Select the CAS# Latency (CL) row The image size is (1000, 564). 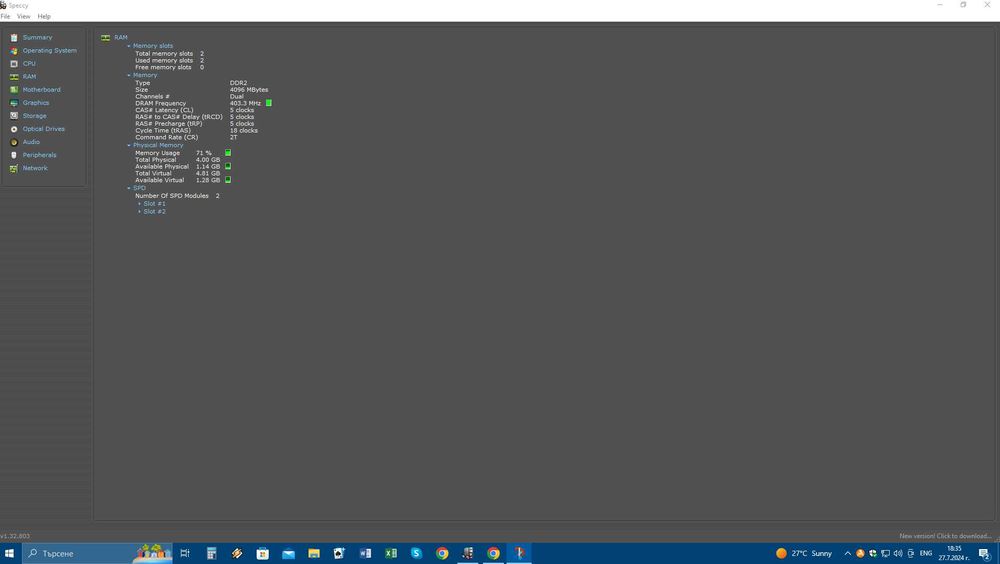[195, 110]
